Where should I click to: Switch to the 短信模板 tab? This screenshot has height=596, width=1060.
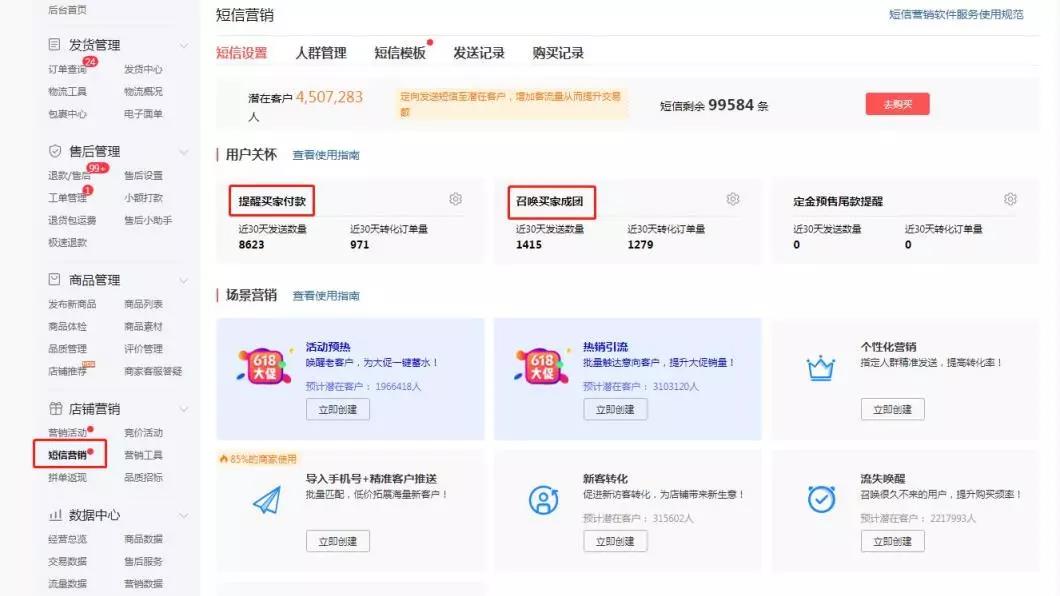pyautogui.click(x=400, y=53)
